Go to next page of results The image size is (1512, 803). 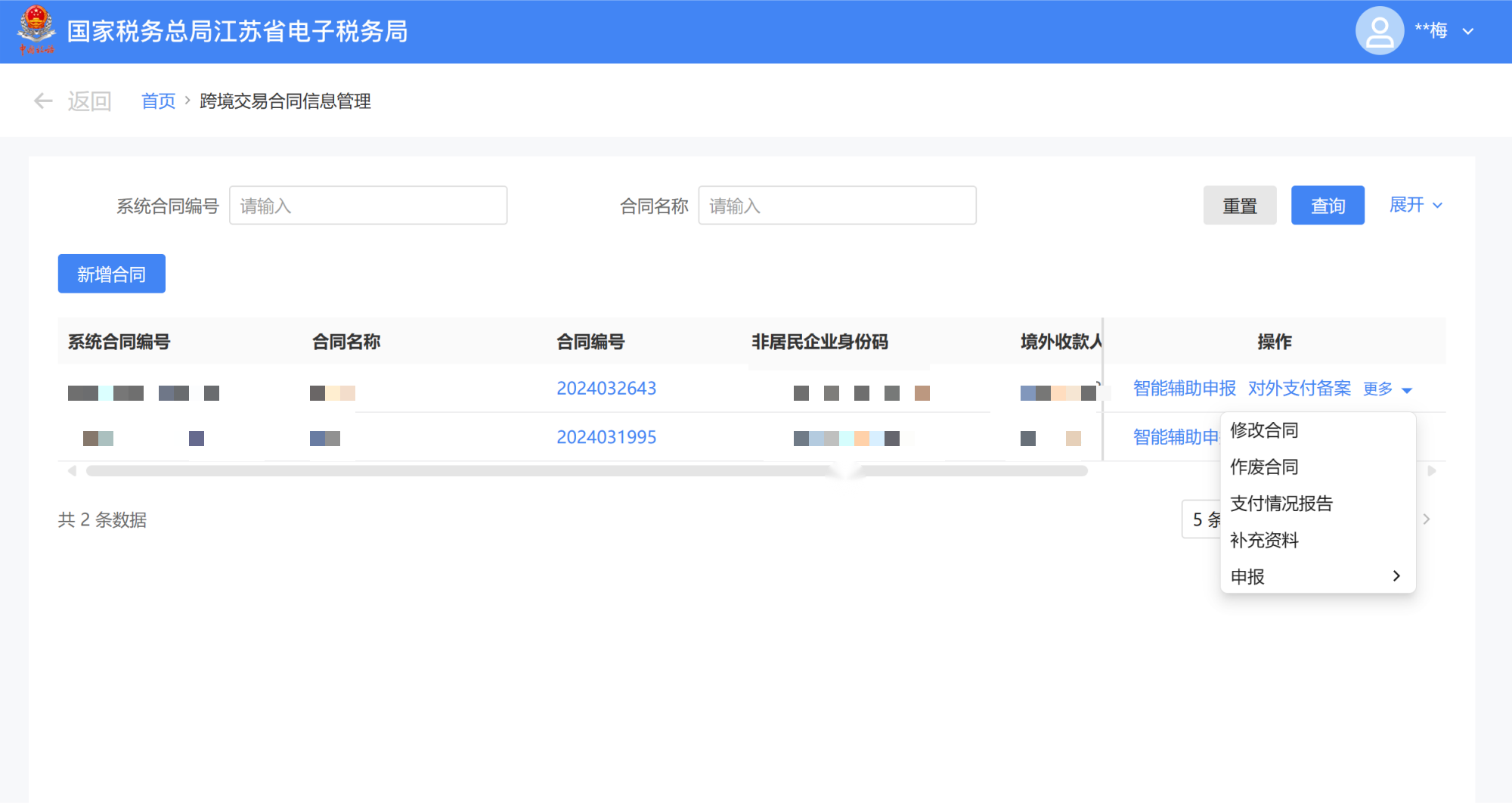click(1427, 519)
